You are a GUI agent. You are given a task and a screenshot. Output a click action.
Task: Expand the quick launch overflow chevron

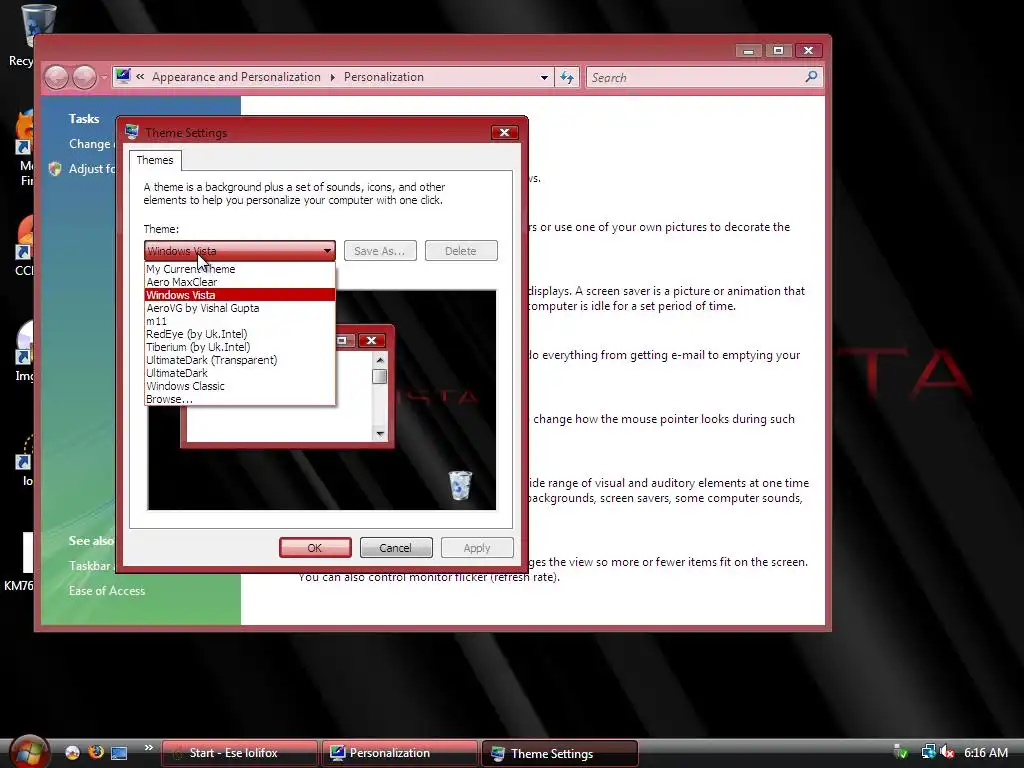tap(148, 748)
